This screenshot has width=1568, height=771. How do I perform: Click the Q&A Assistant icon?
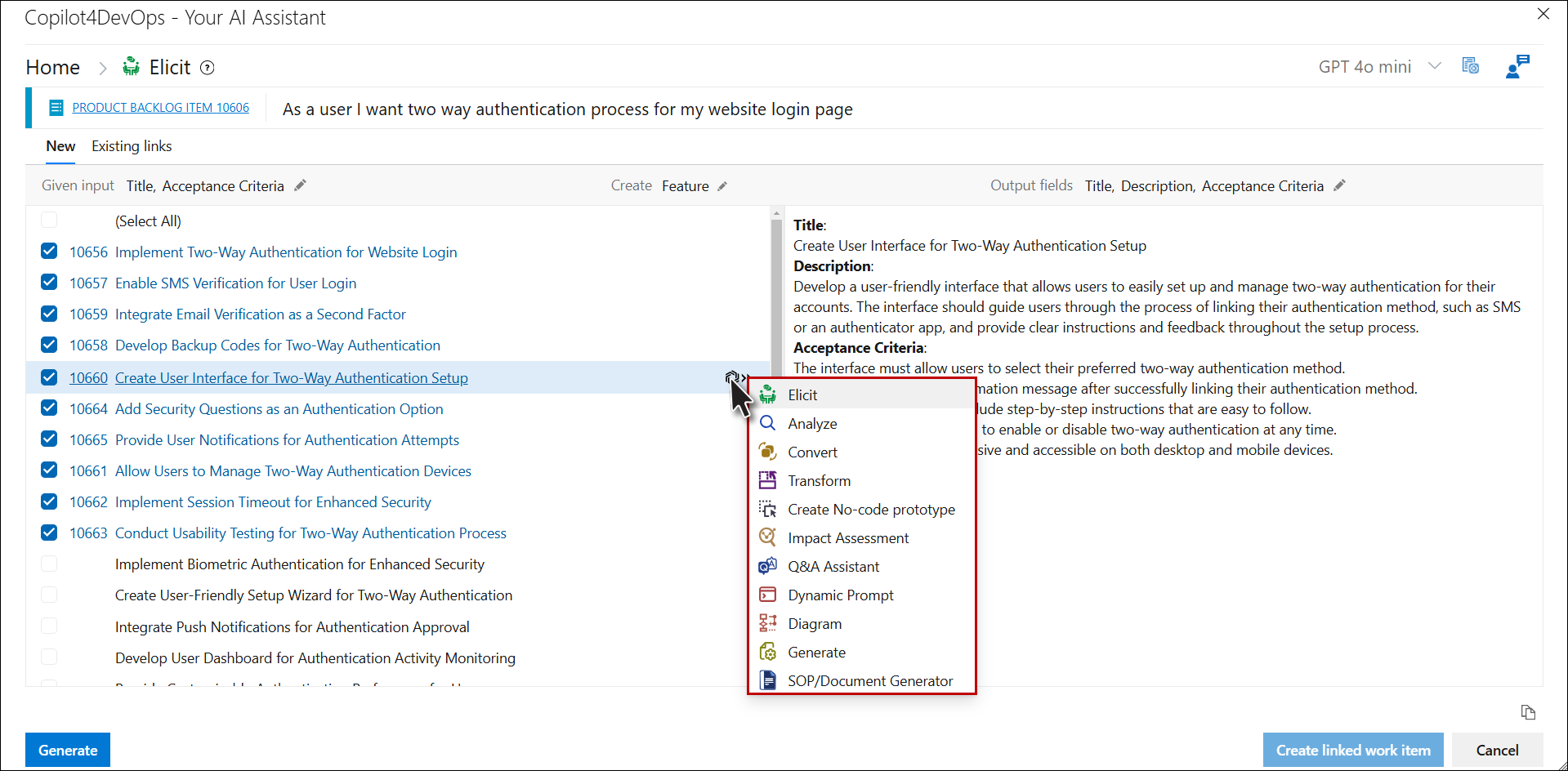(x=767, y=566)
